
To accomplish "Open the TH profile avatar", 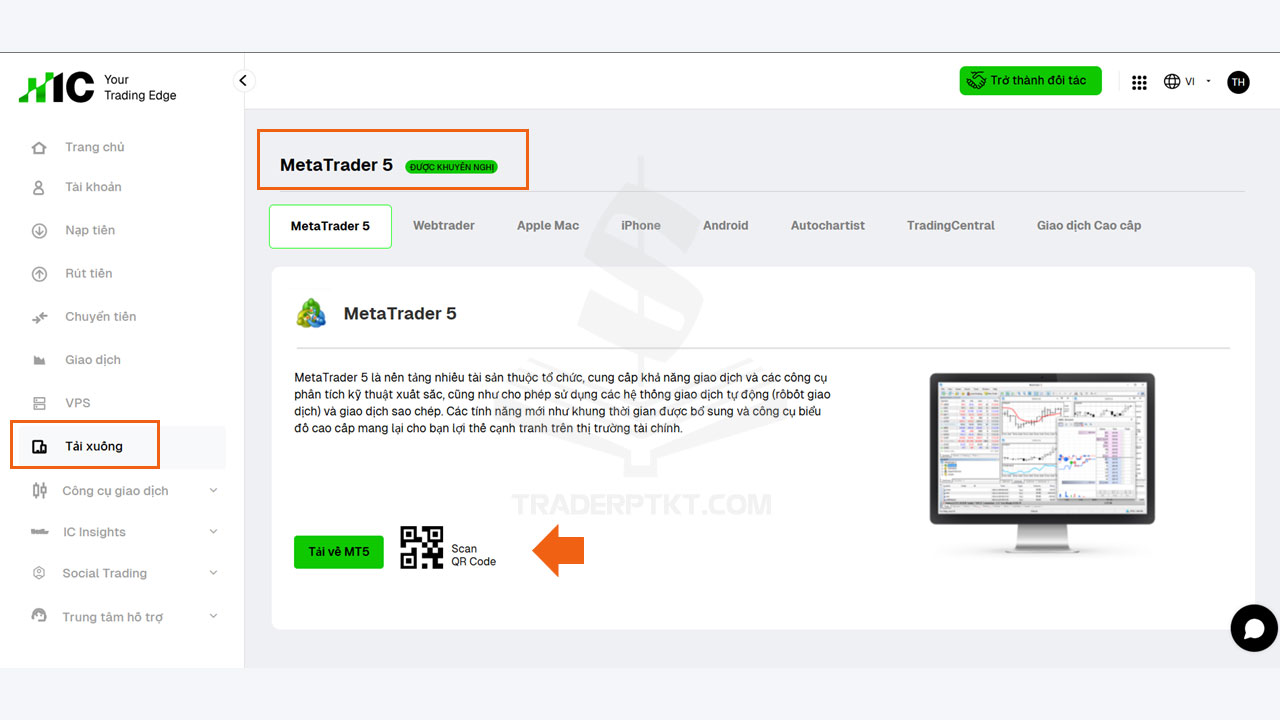I will tap(1238, 82).
